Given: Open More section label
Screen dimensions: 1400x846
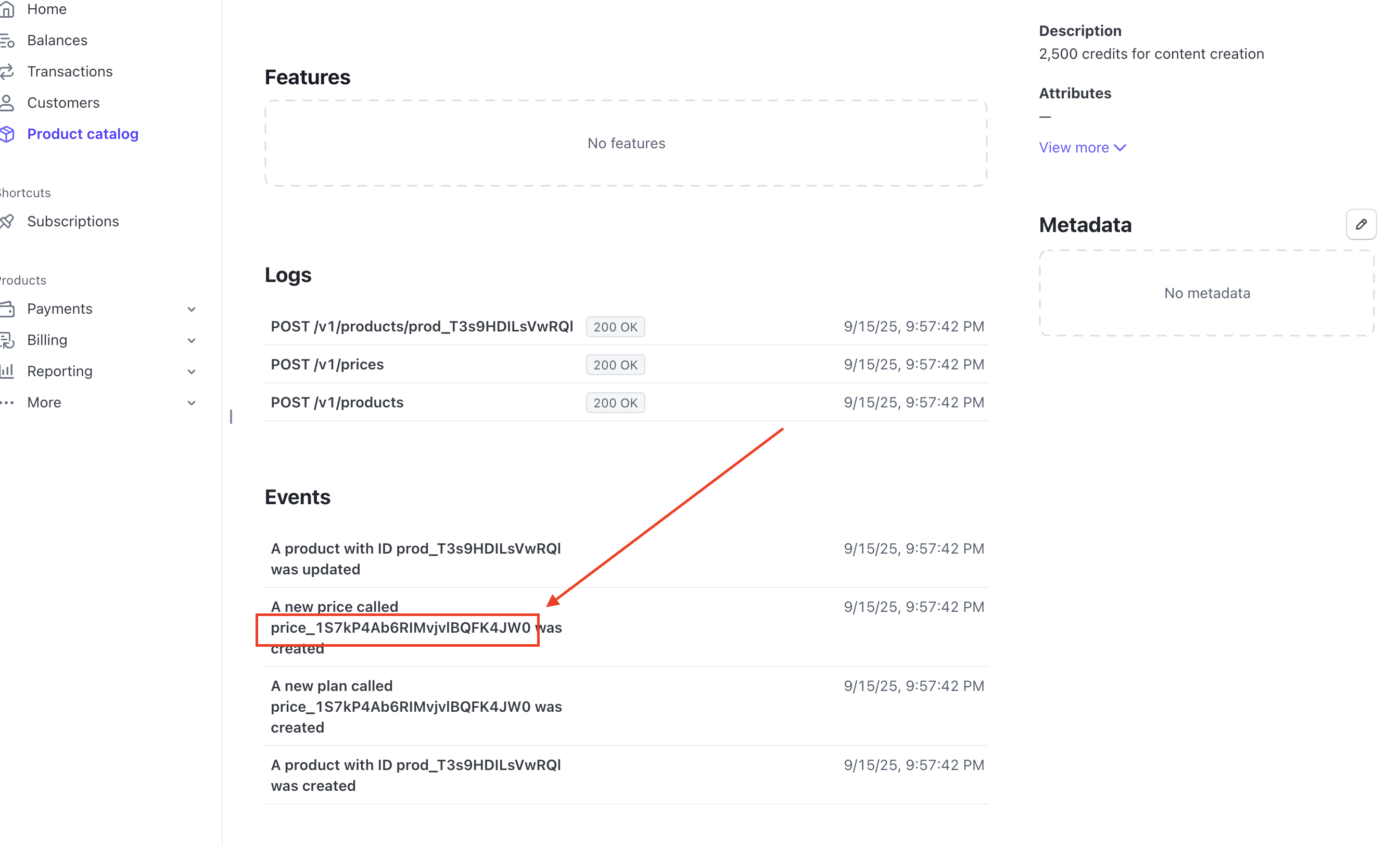Looking at the screenshot, I should pyautogui.click(x=44, y=403).
